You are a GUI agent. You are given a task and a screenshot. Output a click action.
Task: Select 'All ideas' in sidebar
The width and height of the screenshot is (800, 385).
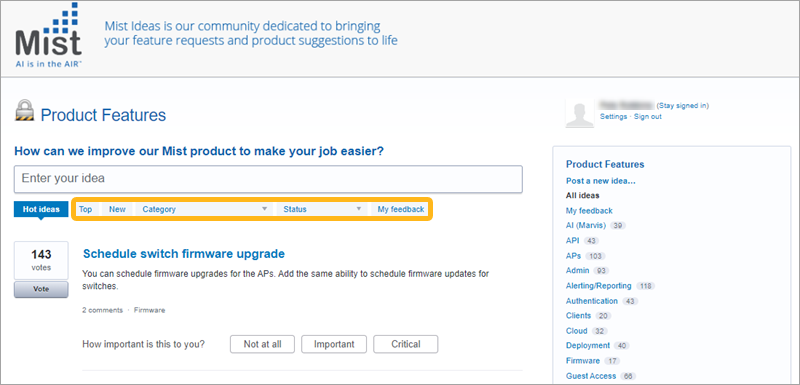(582, 195)
